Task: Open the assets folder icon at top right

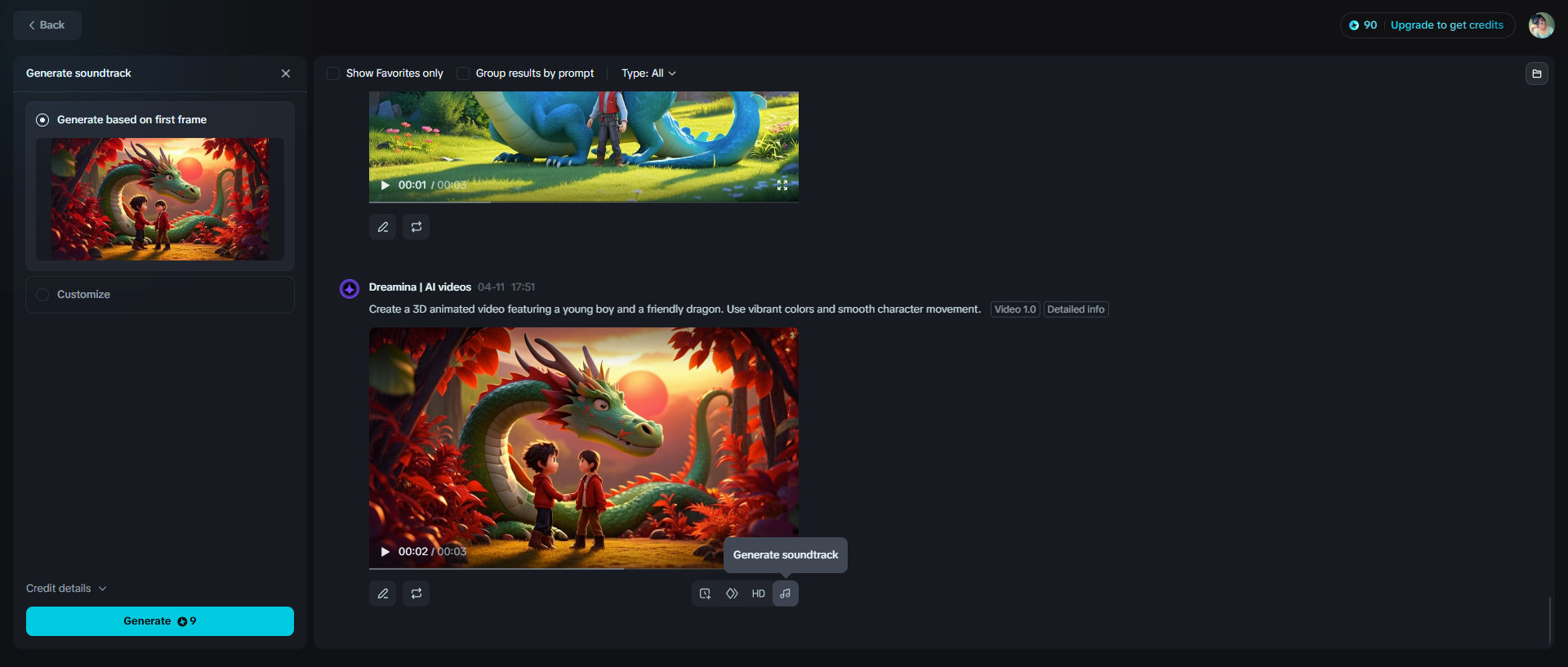Action: pyautogui.click(x=1537, y=73)
